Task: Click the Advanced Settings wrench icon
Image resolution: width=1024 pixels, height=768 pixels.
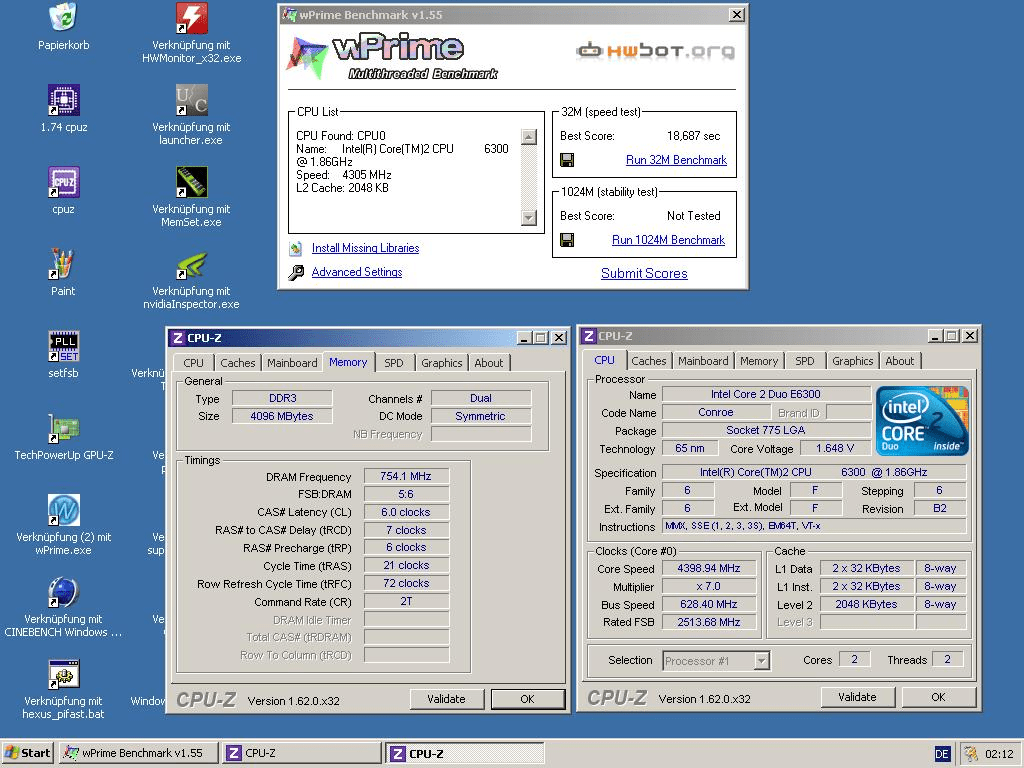Action: click(296, 272)
